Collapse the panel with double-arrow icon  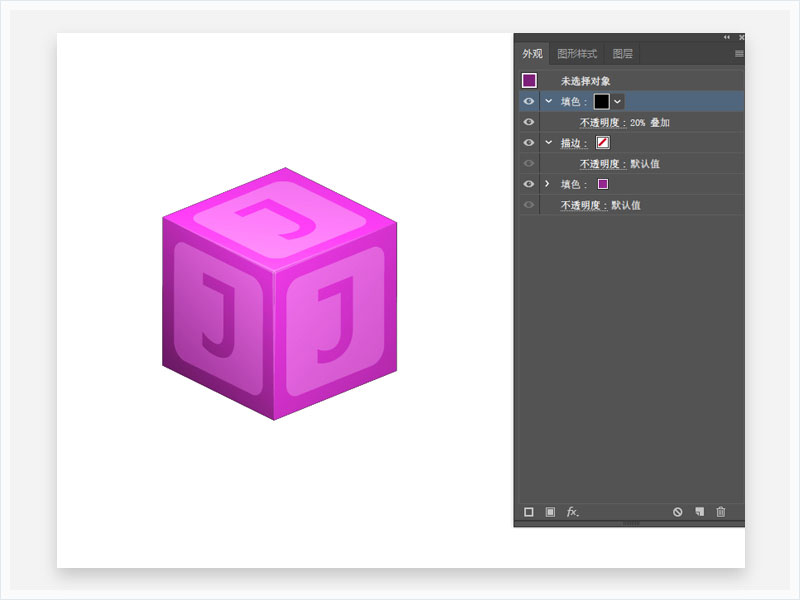[x=727, y=37]
